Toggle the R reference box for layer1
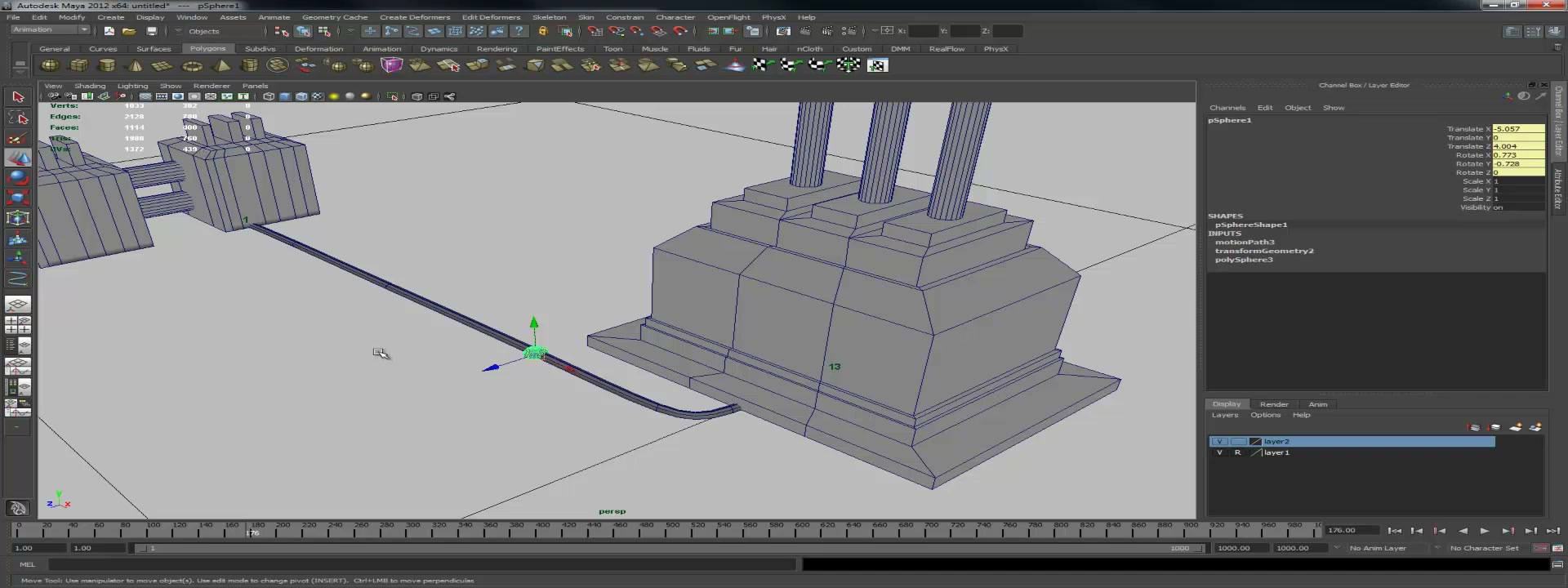Screen dimensions: 1568x588 [x=1237, y=452]
